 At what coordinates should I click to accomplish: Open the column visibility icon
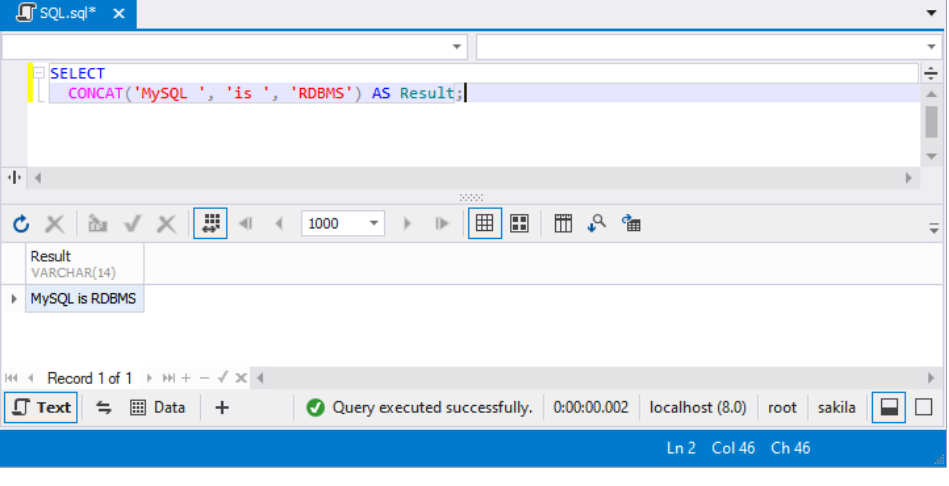(563, 223)
